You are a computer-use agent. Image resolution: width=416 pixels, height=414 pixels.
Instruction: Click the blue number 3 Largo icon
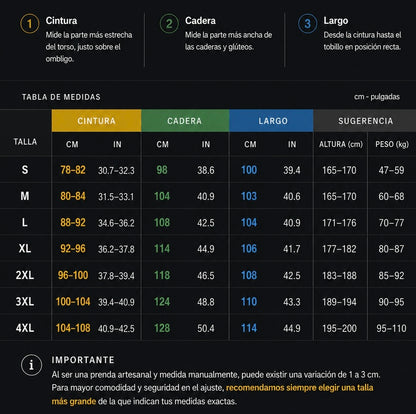307,24
